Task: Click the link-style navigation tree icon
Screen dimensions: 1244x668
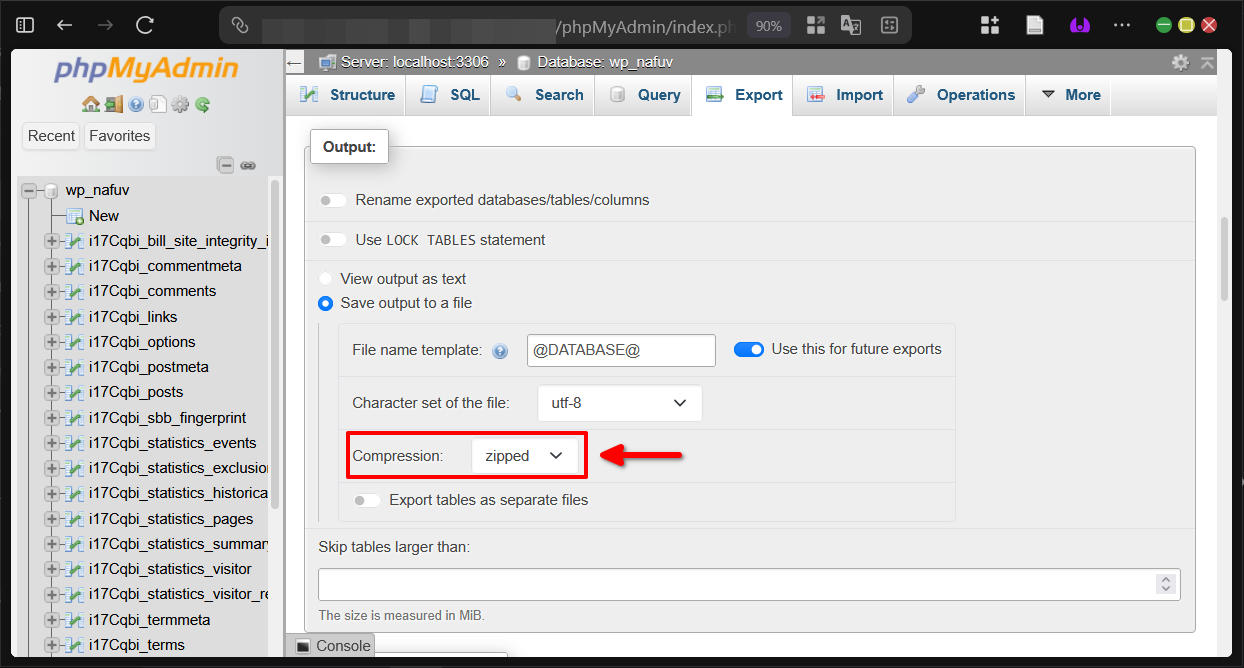Action: [x=248, y=165]
